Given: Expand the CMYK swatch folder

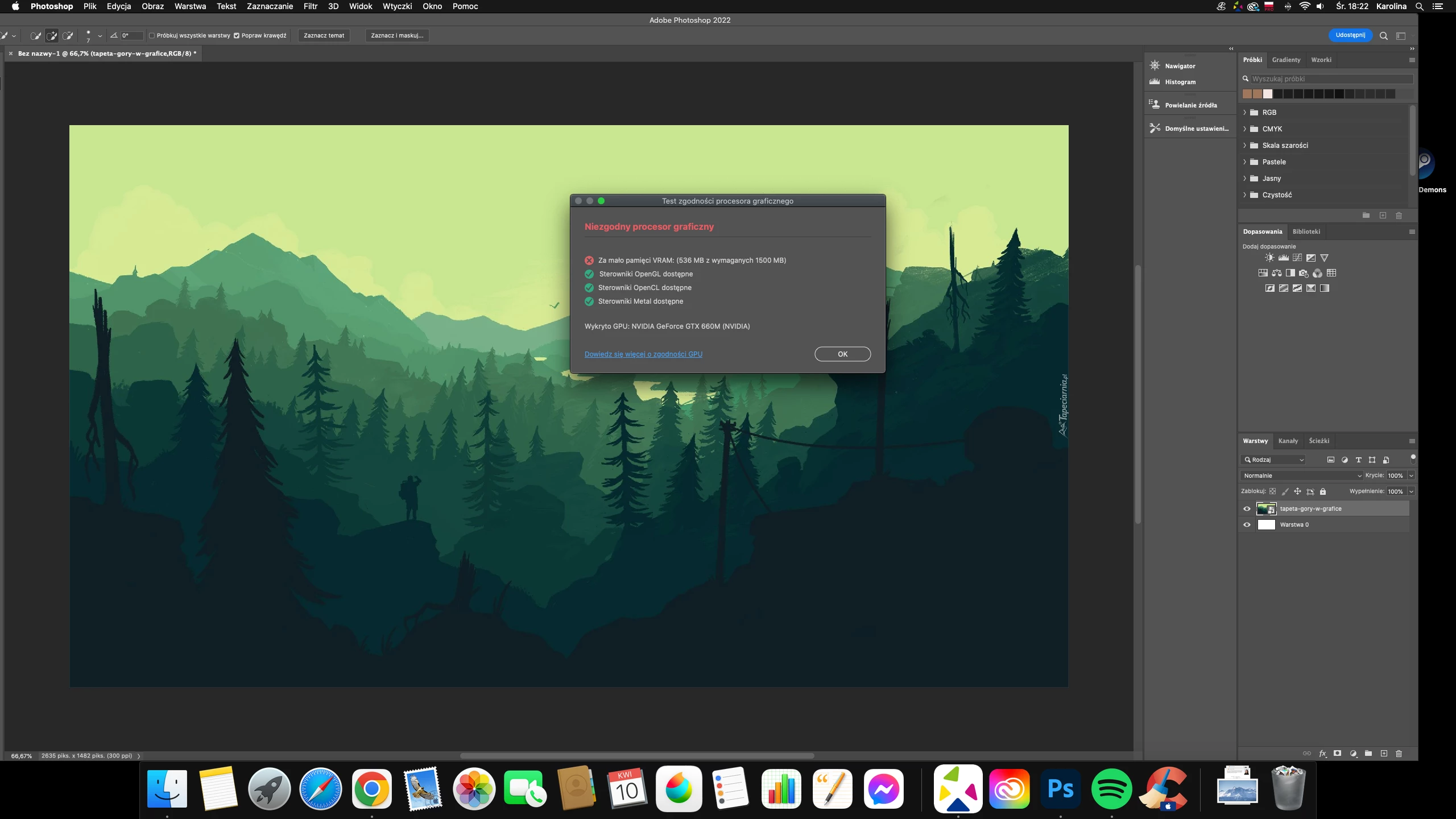Looking at the screenshot, I should [x=1245, y=129].
